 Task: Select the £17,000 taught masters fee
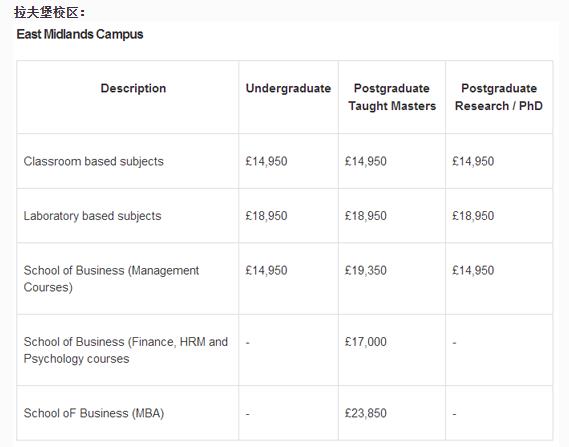[x=366, y=342]
